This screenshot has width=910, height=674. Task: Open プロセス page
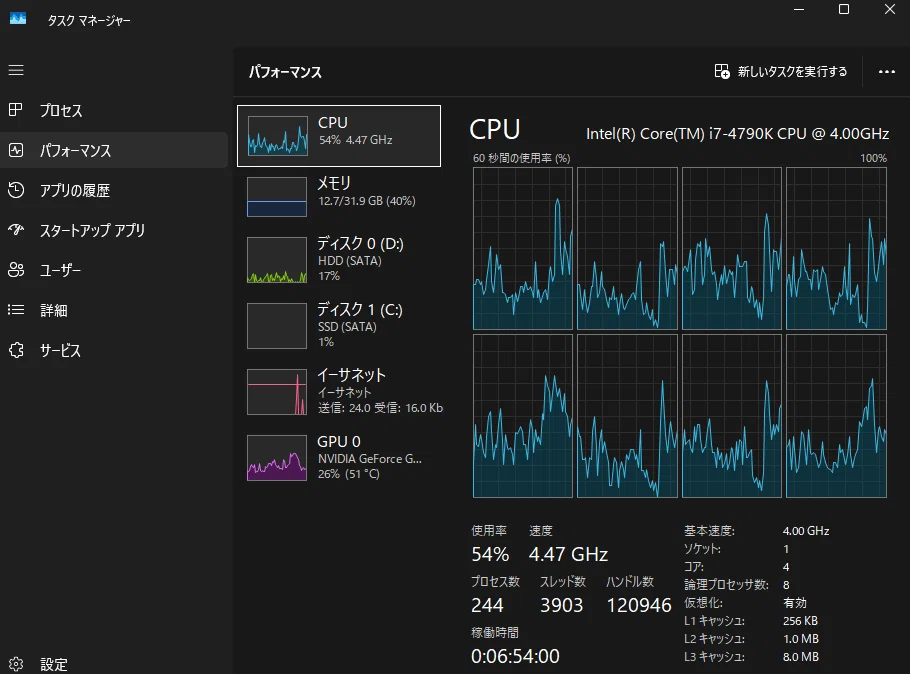pos(114,110)
